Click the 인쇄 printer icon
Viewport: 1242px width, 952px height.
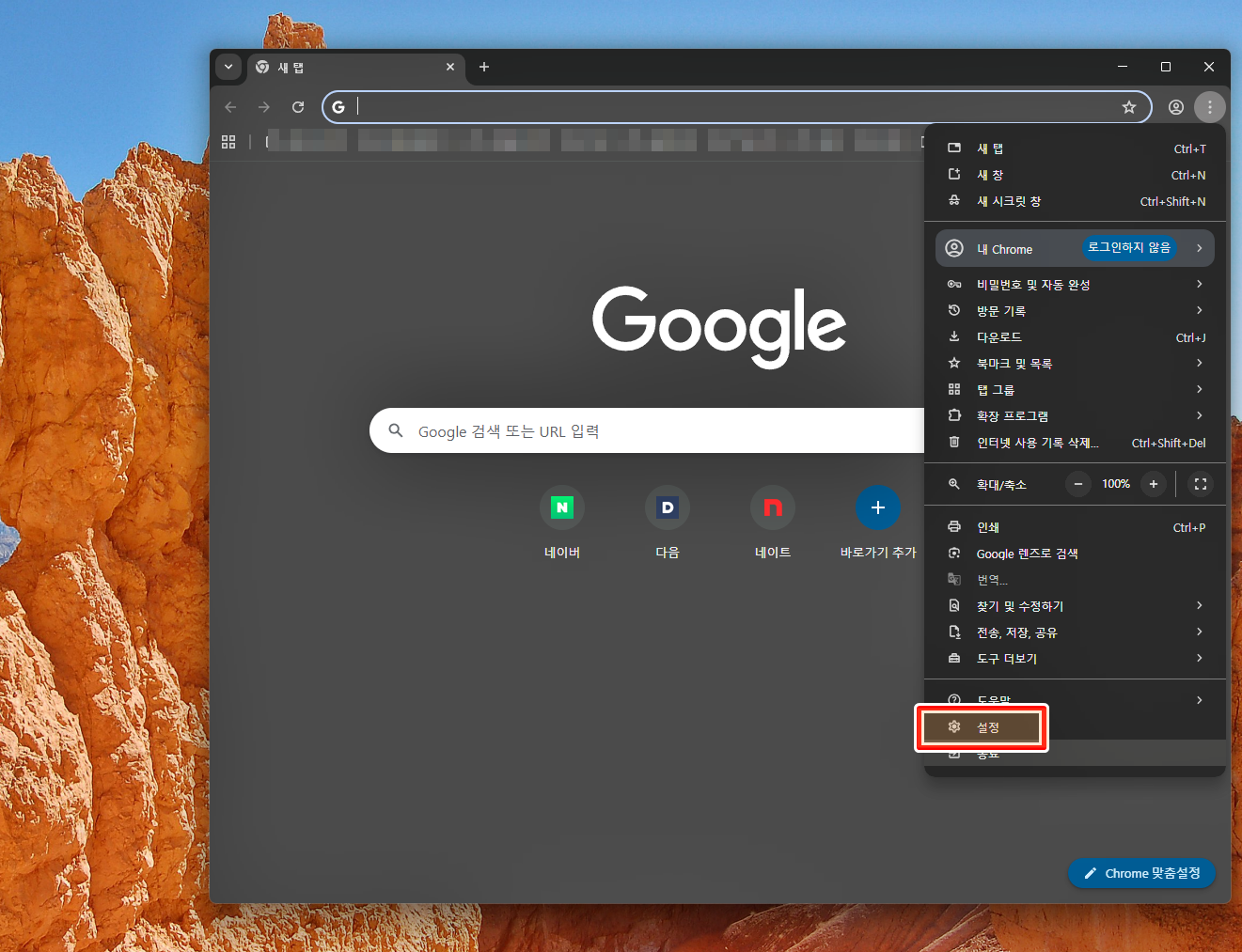(954, 527)
